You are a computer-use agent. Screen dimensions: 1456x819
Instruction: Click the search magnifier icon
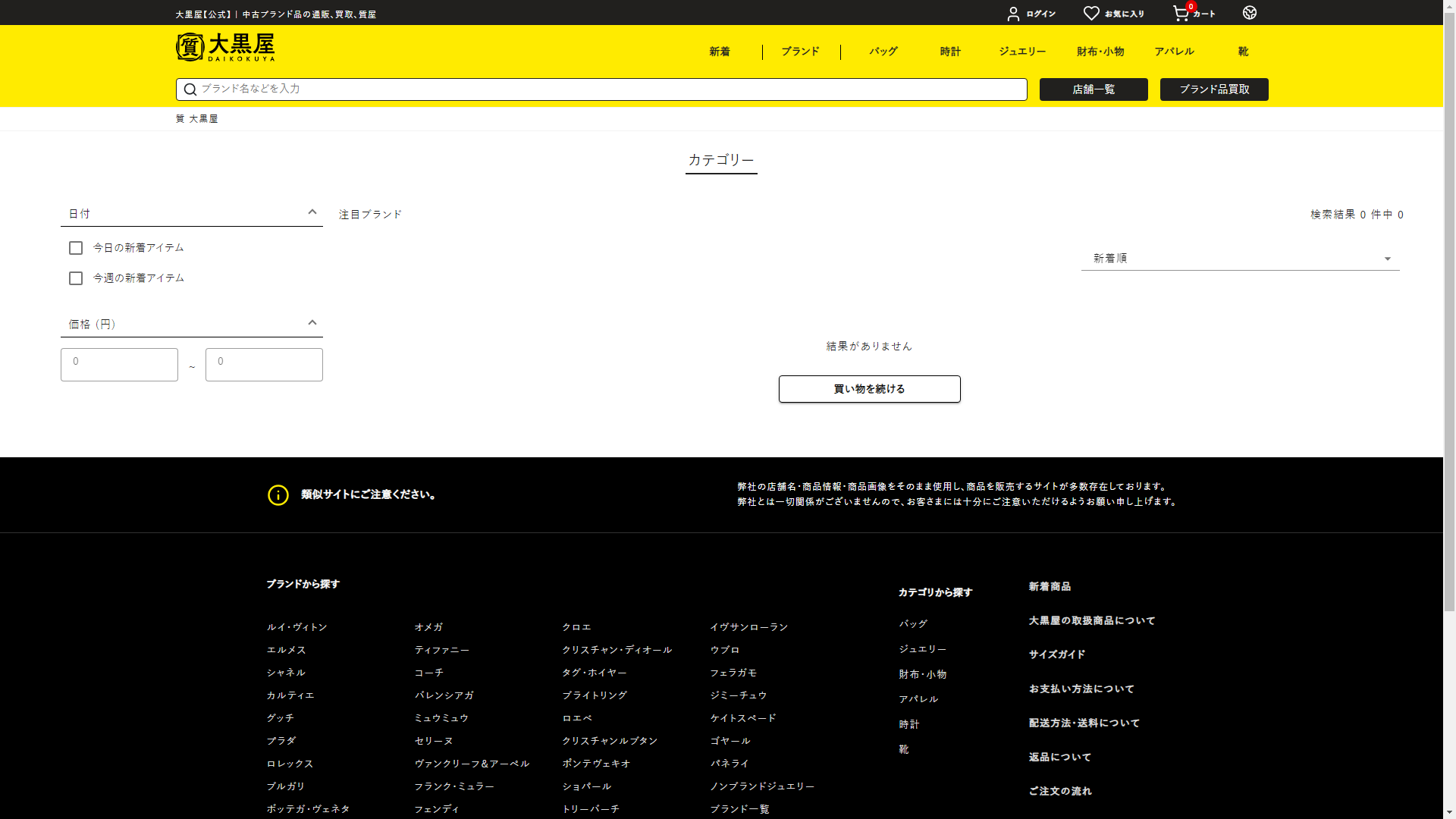point(190,89)
